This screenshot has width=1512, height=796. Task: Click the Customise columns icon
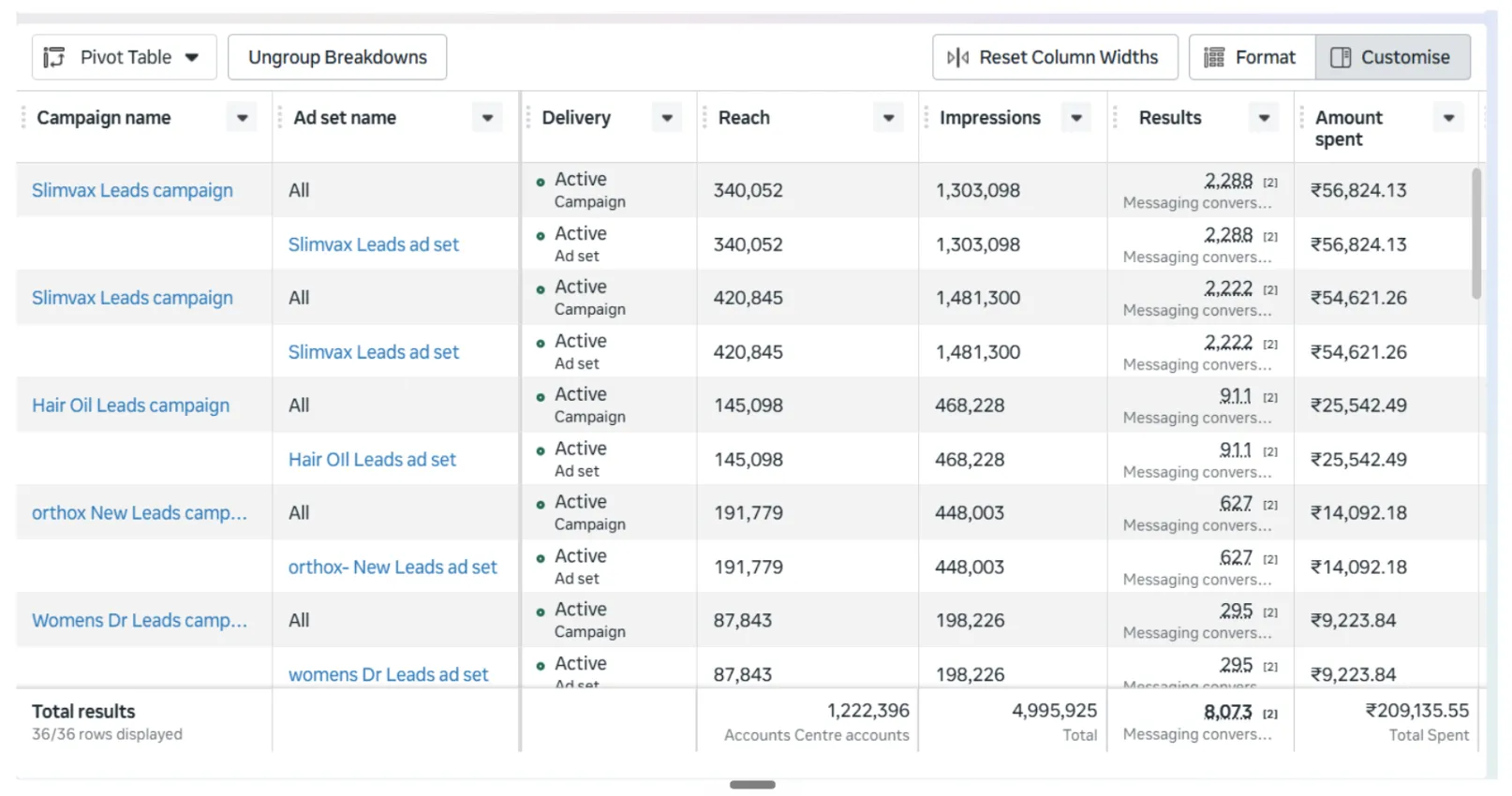click(x=1341, y=58)
